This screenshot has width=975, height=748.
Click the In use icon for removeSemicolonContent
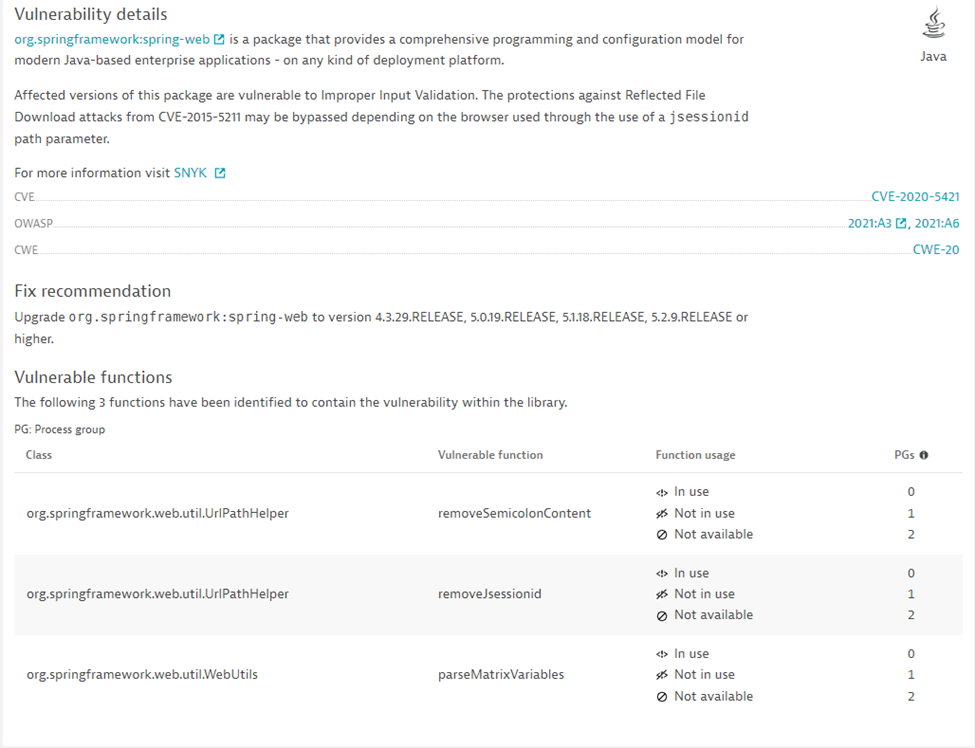tap(660, 491)
